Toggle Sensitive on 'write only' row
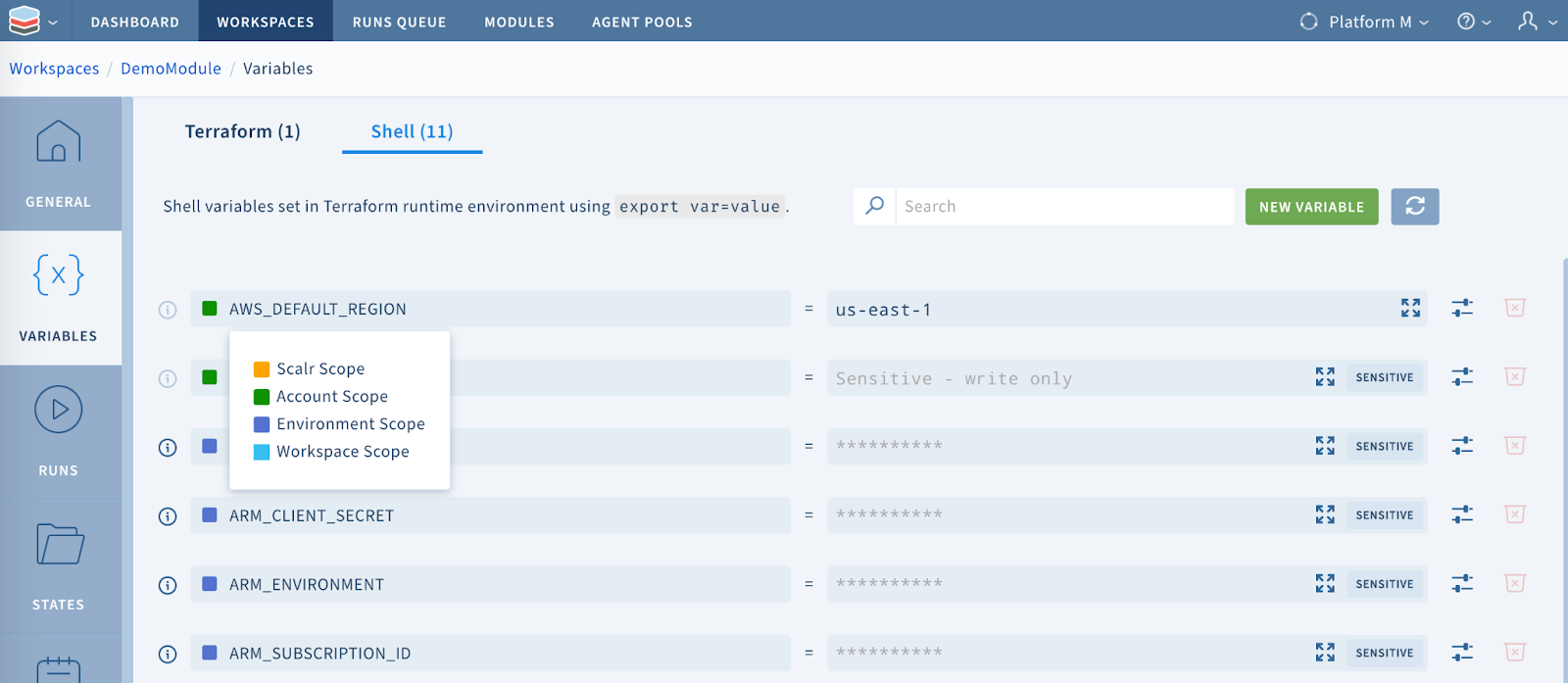The image size is (1568, 683). coord(1385,377)
